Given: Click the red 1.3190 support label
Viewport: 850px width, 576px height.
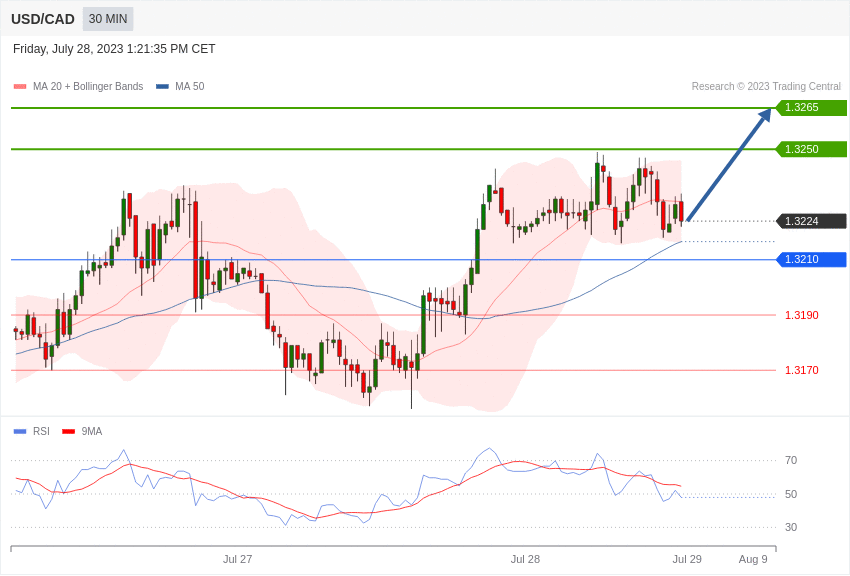Looking at the screenshot, I should 802,315.
